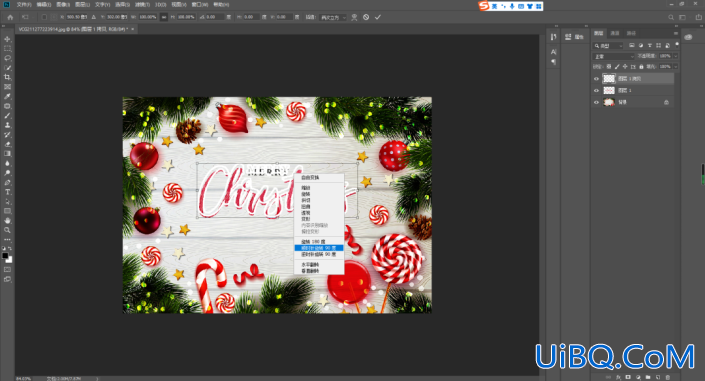Select the Quick Selection tool
Viewport: 705px width, 381px height.
[7, 68]
